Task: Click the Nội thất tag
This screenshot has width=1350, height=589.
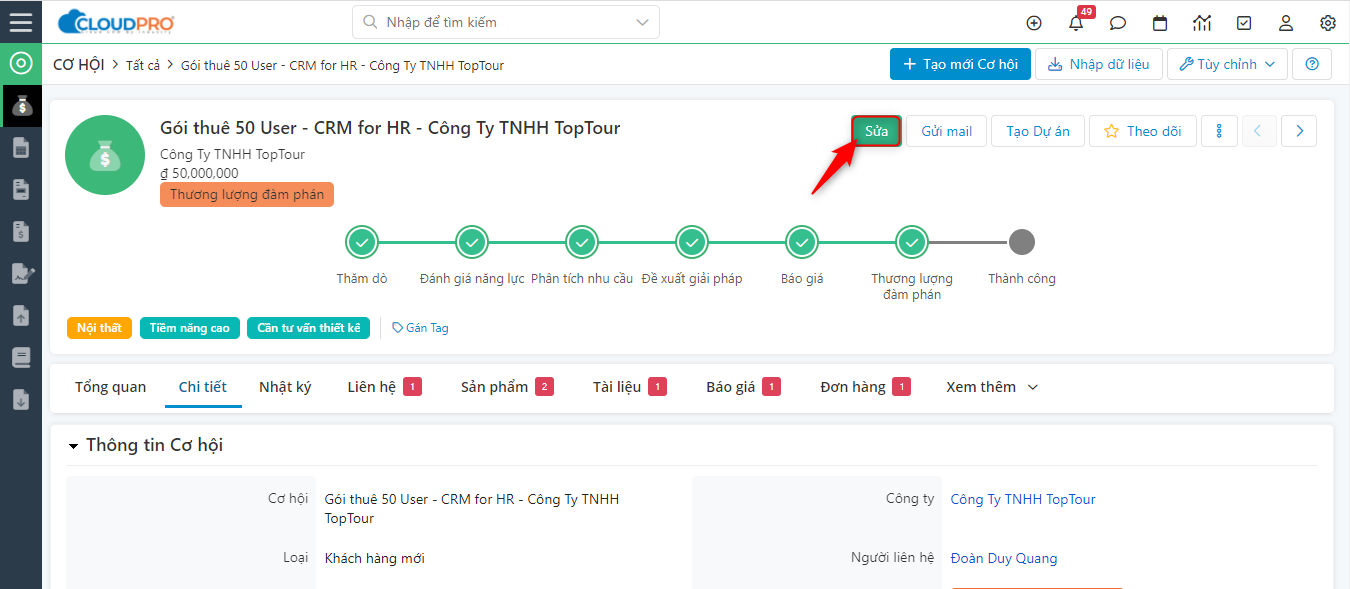Action: 99,328
